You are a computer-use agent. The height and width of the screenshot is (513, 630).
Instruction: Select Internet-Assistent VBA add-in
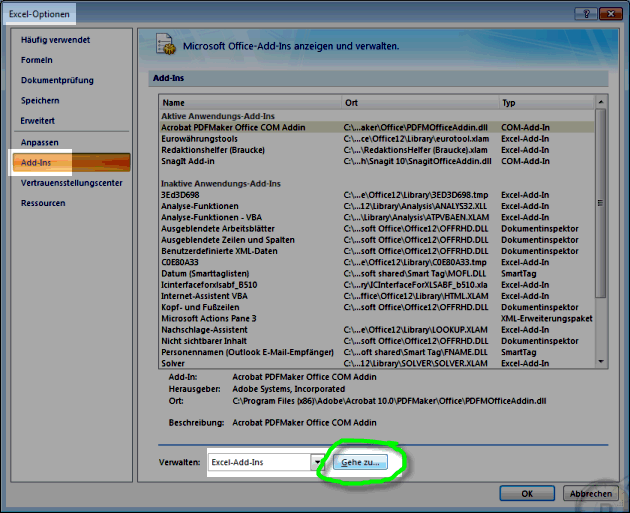click(x=376, y=296)
